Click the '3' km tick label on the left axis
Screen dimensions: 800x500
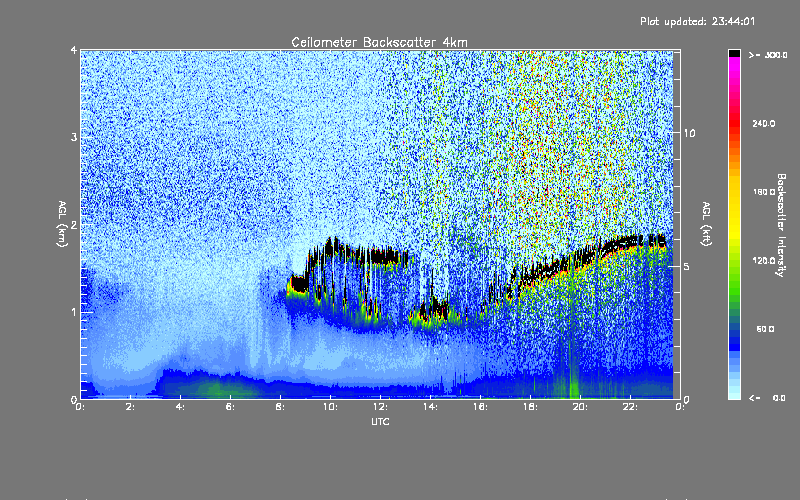pyautogui.click(x=74, y=137)
